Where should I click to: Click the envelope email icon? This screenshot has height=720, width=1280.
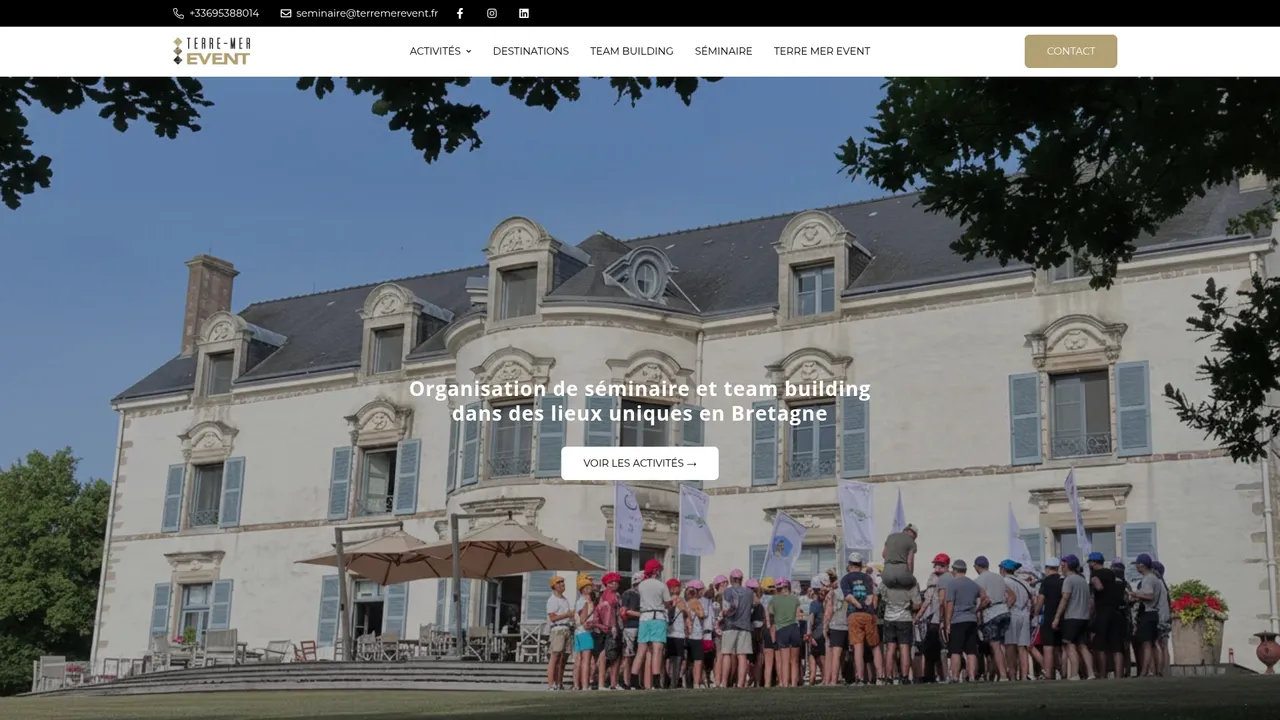[286, 13]
